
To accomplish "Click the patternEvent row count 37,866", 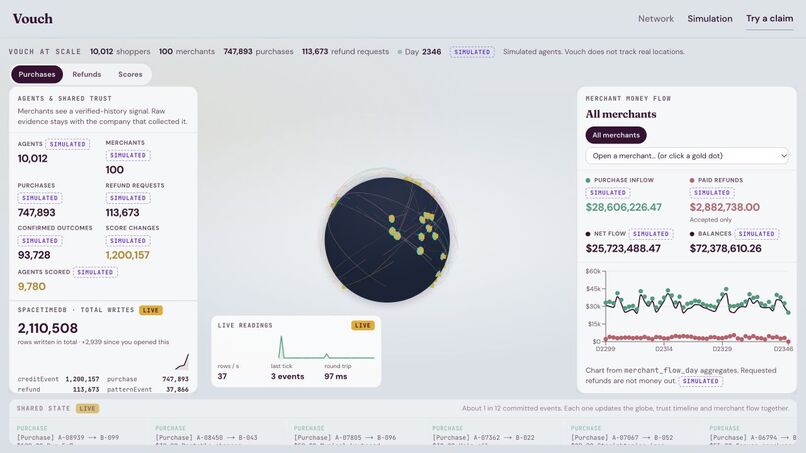I will tap(177, 390).
